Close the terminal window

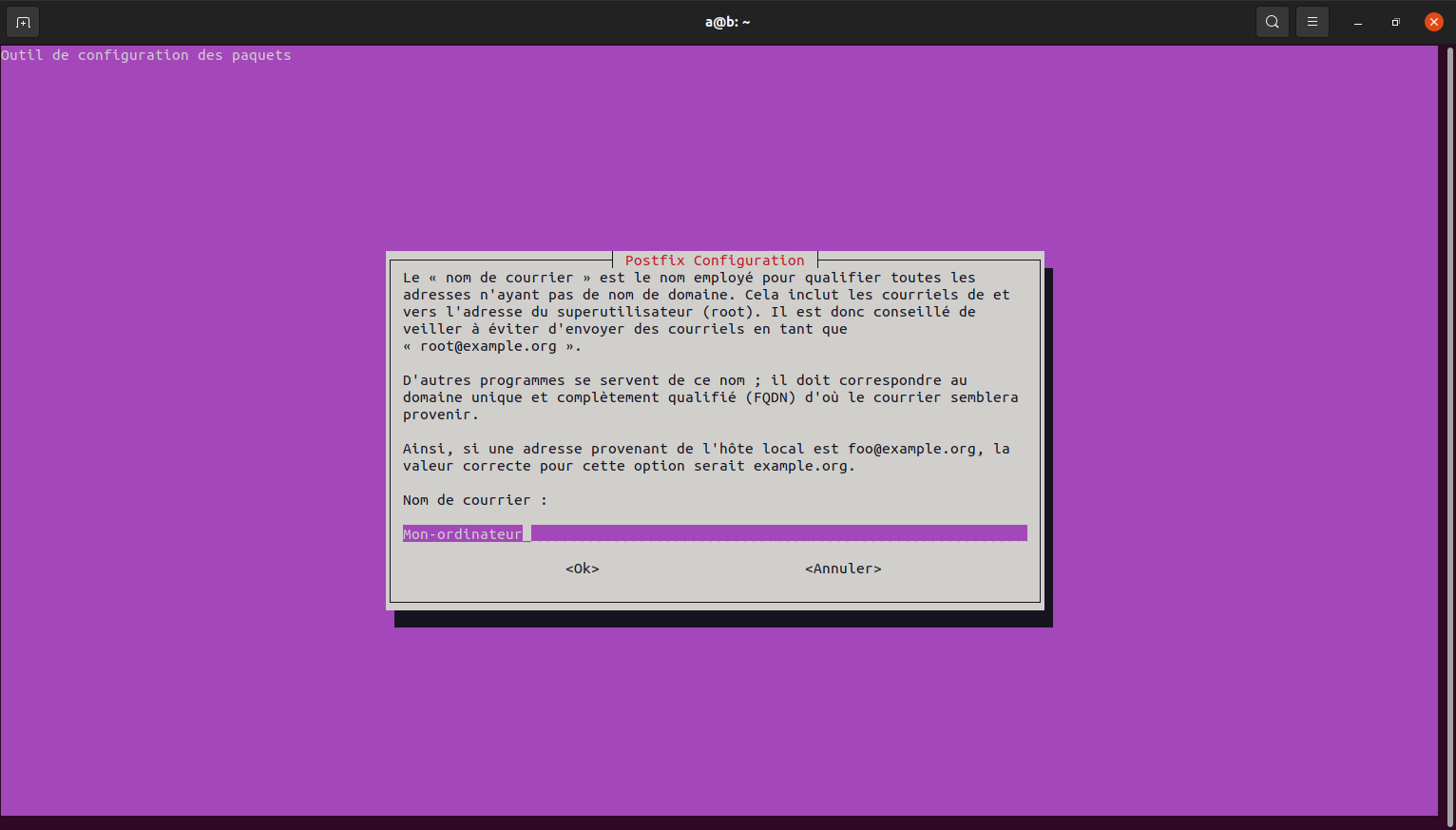1433,22
